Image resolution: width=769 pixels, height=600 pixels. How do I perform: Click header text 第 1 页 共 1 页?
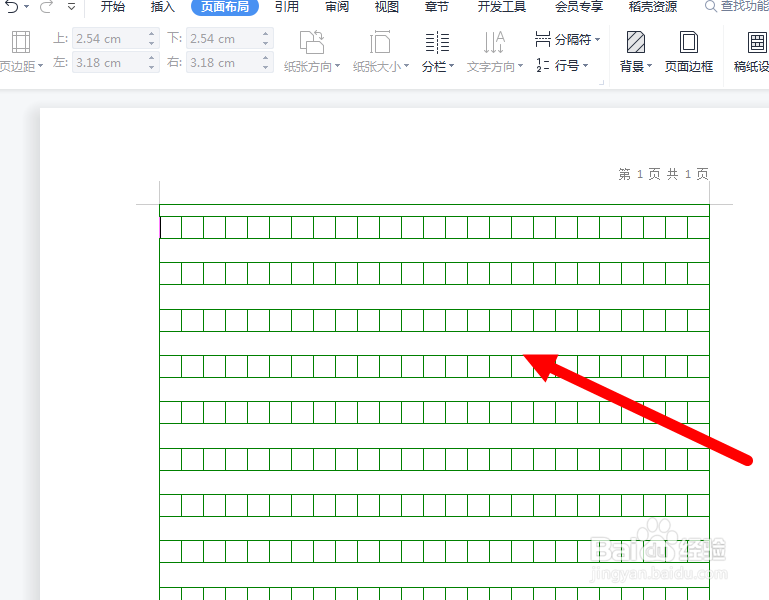tap(663, 174)
